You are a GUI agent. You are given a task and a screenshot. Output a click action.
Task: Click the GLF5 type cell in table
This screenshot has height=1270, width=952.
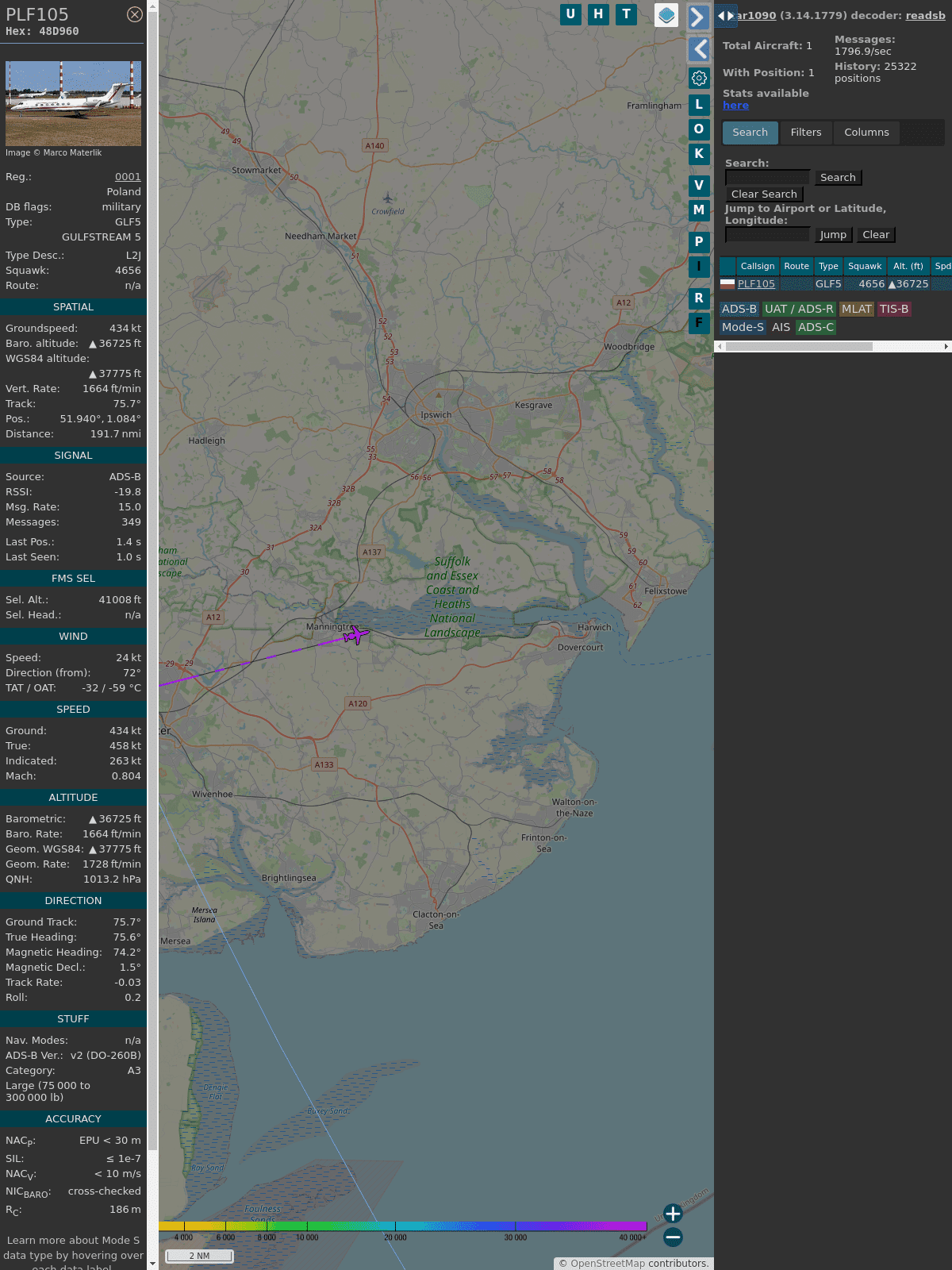click(x=828, y=284)
